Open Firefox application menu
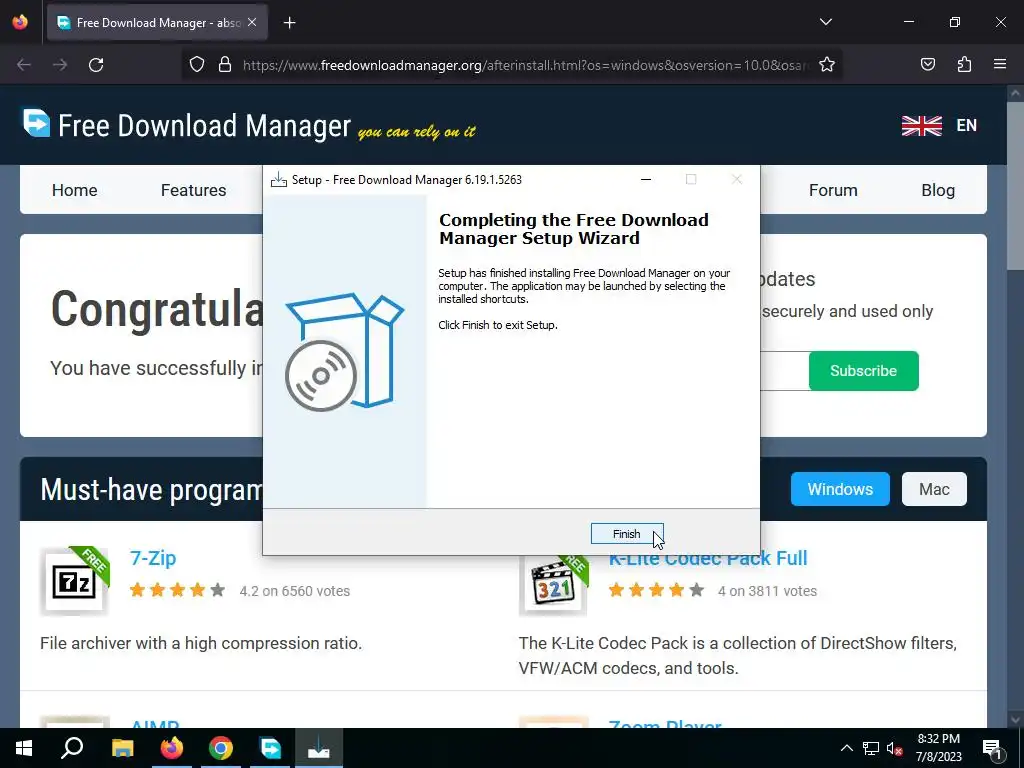Screen dimensions: 1024x768 click(x=1000, y=65)
